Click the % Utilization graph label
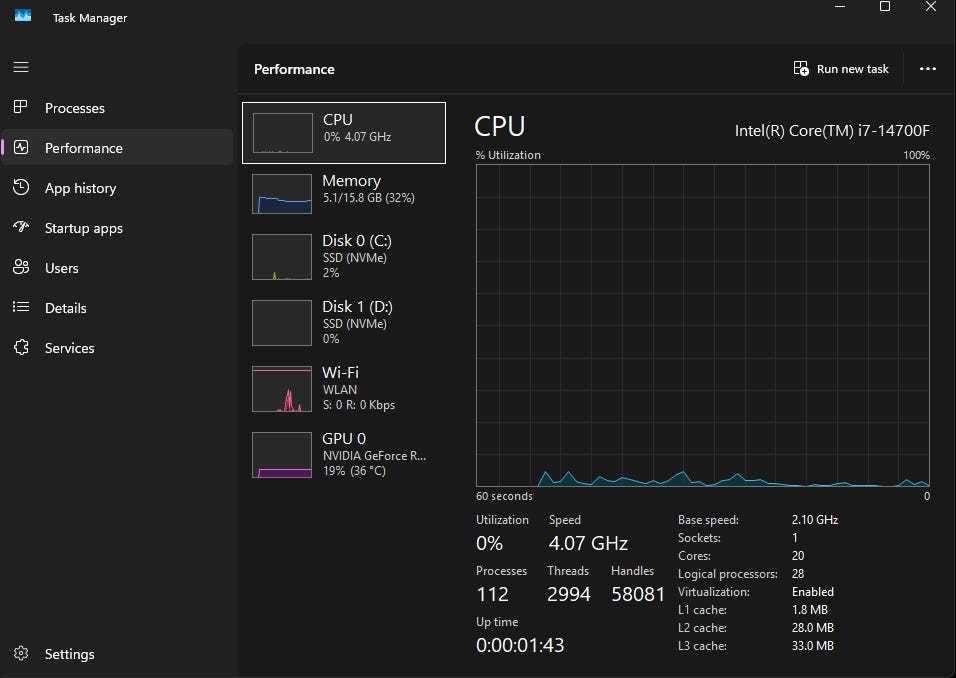The width and height of the screenshot is (956, 678). coord(508,155)
